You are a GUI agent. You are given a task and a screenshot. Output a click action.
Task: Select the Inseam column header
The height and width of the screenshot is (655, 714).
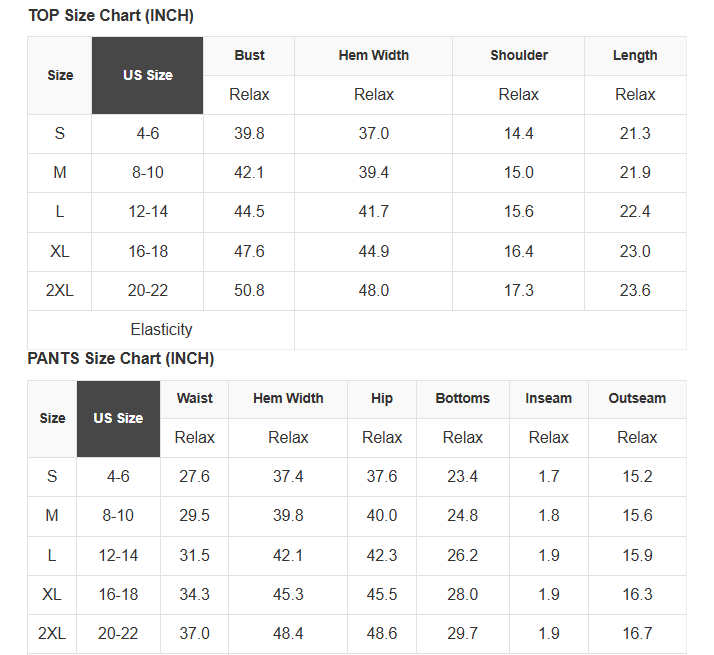pyautogui.click(x=548, y=398)
